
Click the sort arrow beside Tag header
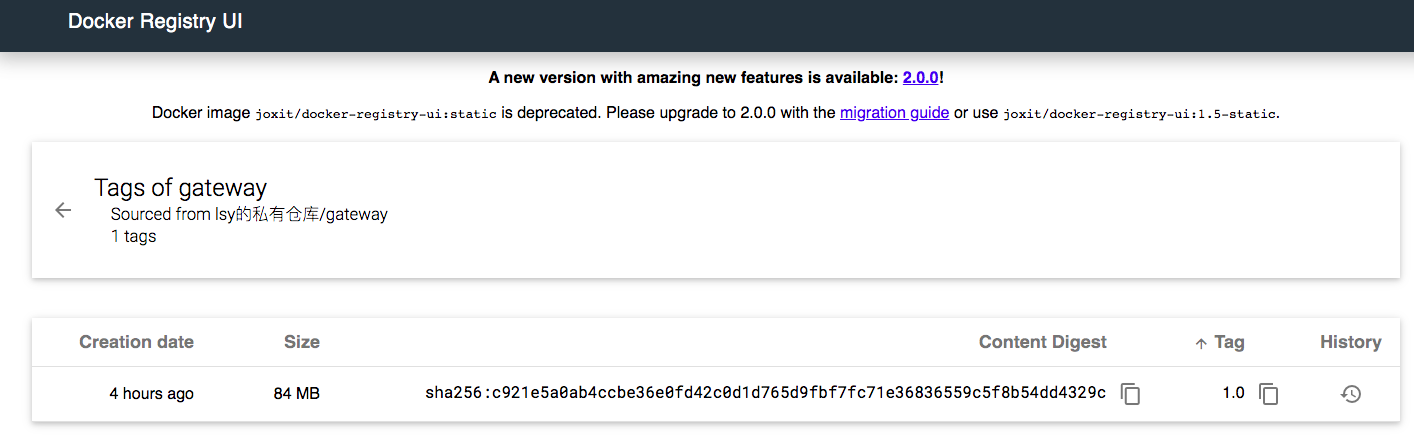pyautogui.click(x=1201, y=343)
